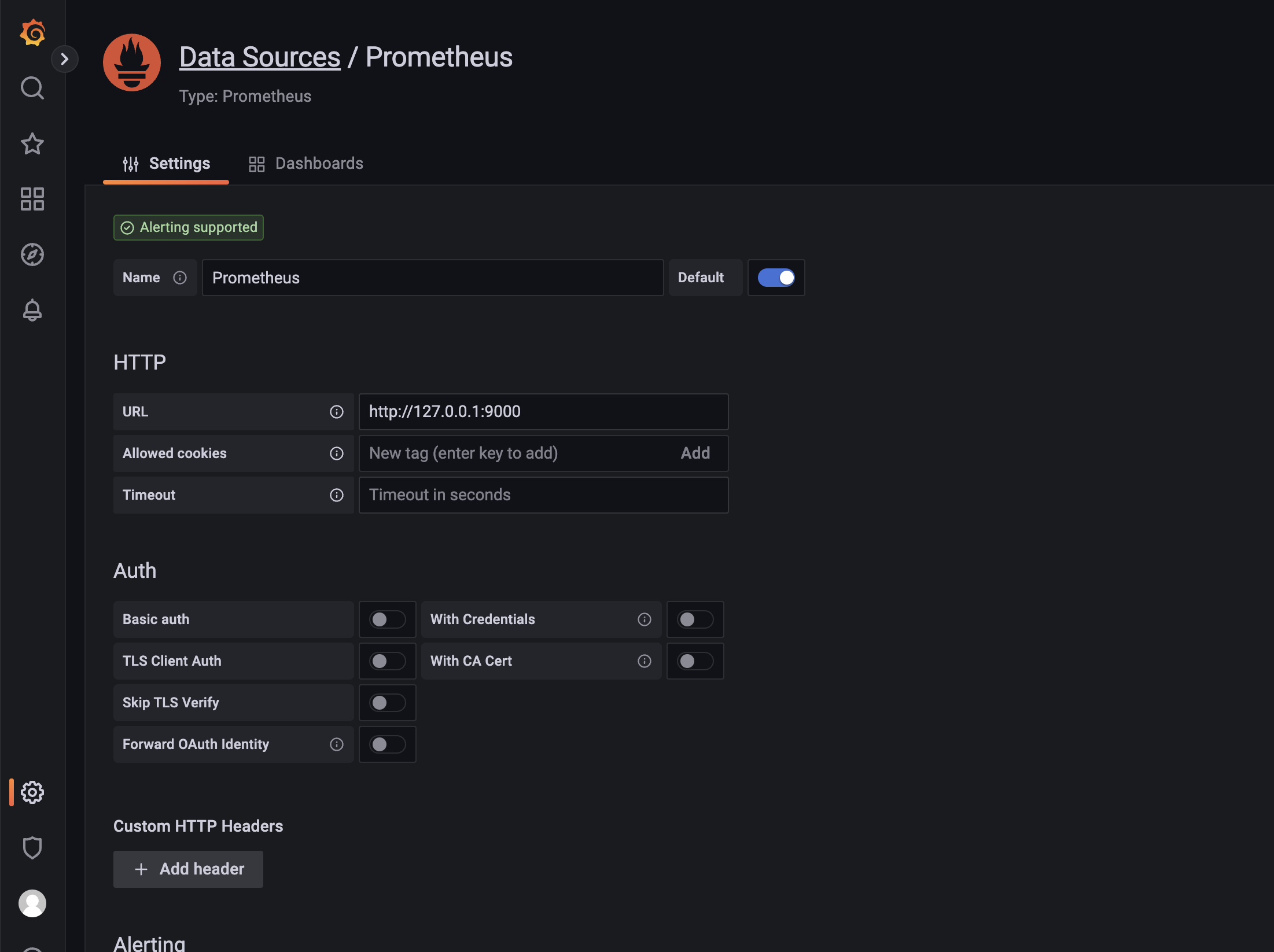Expand the sidebar with the chevron arrow
Screen dimensions: 1274x952
tap(65, 59)
